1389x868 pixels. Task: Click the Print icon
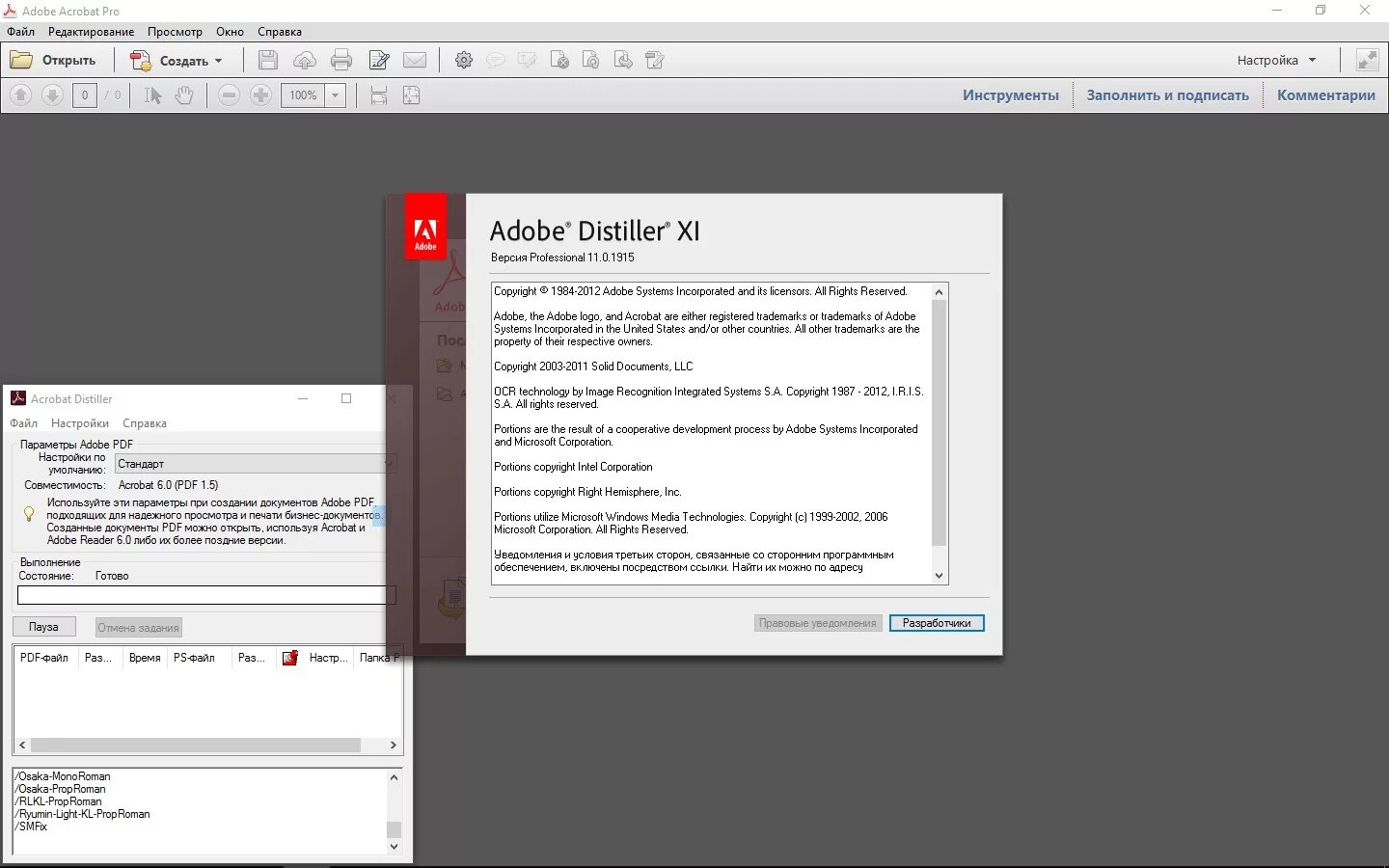[x=341, y=60]
